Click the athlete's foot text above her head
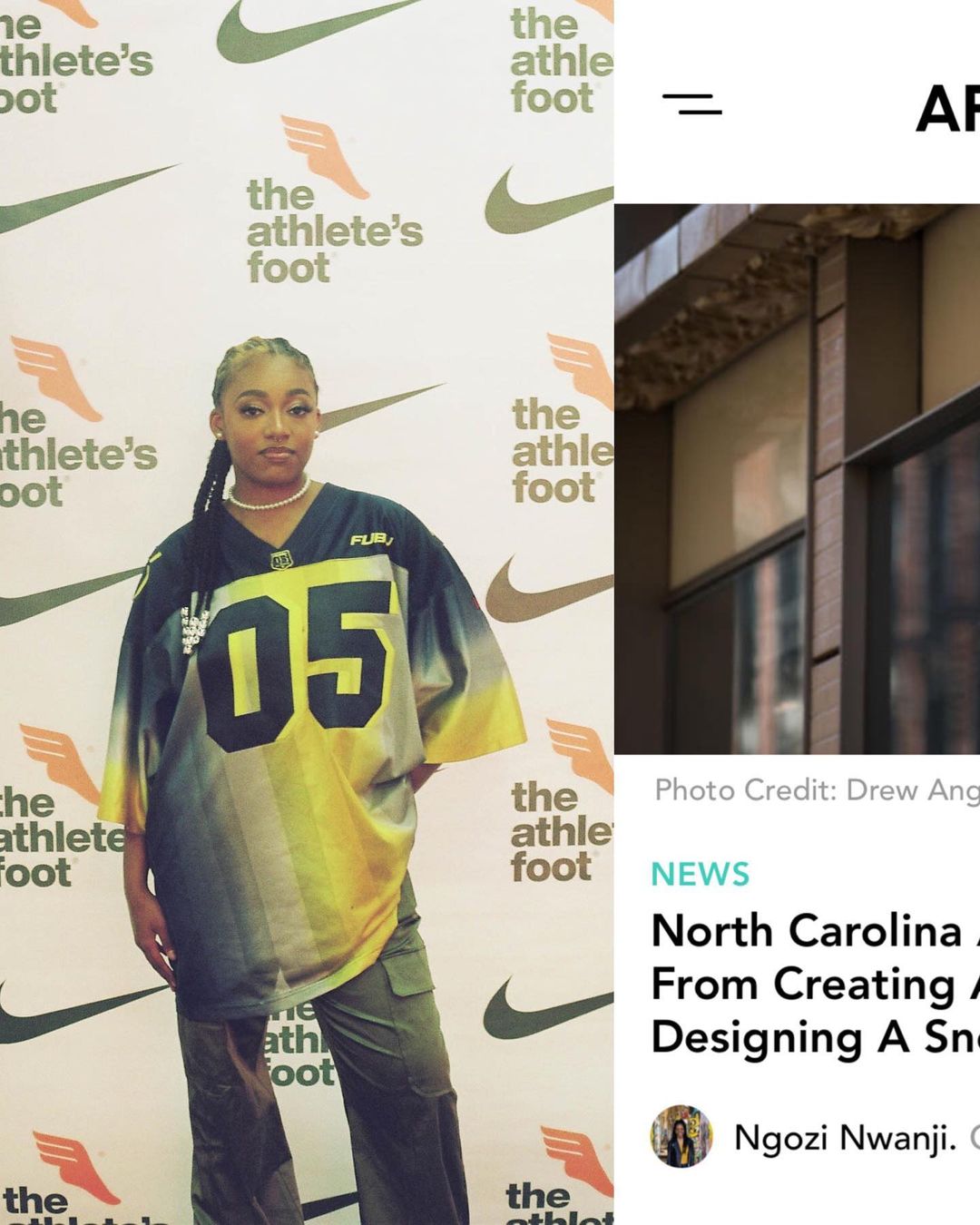This screenshot has height=1225, width=980. click(334, 231)
